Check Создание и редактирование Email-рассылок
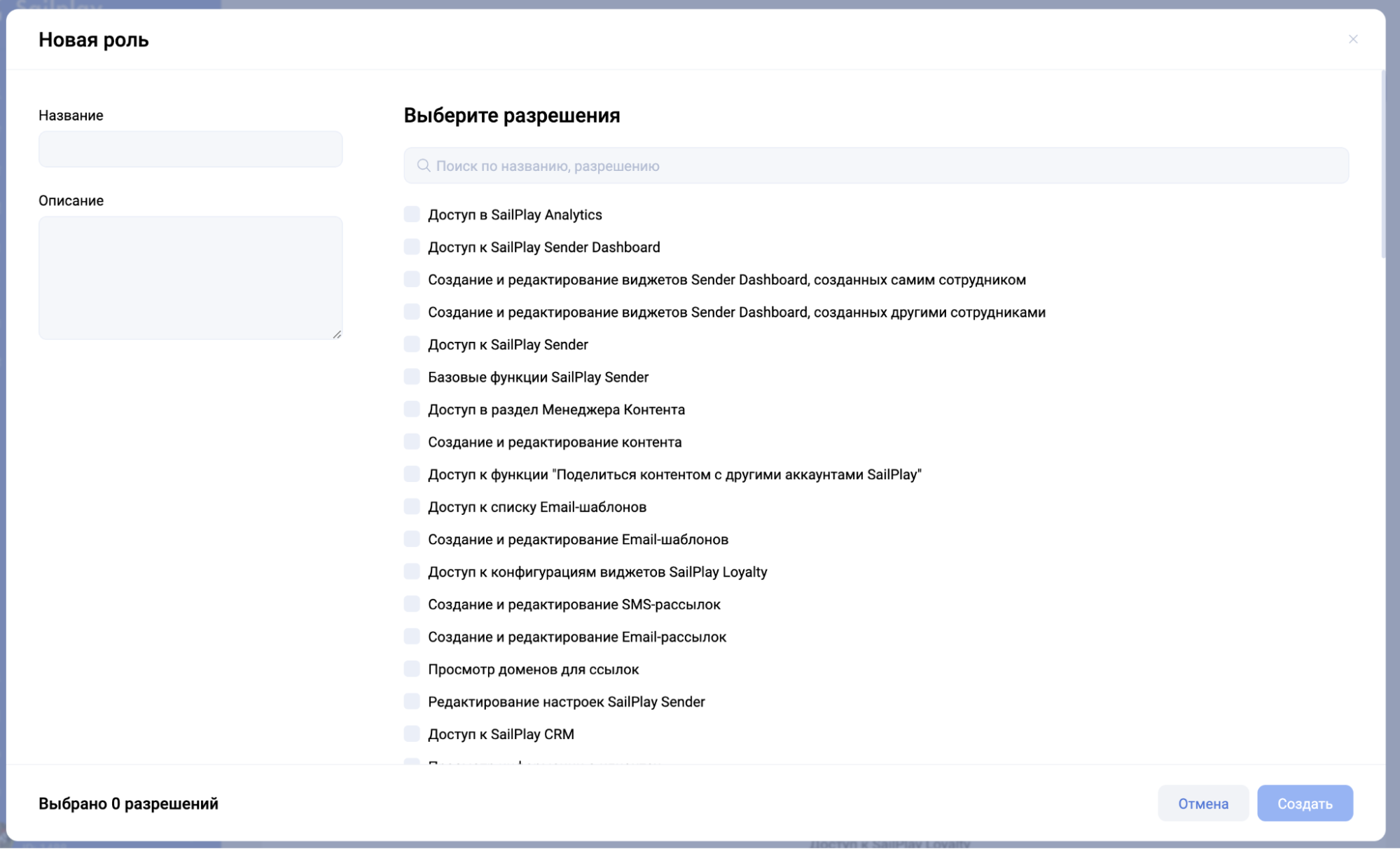The height and width of the screenshot is (849, 1400). click(x=412, y=636)
